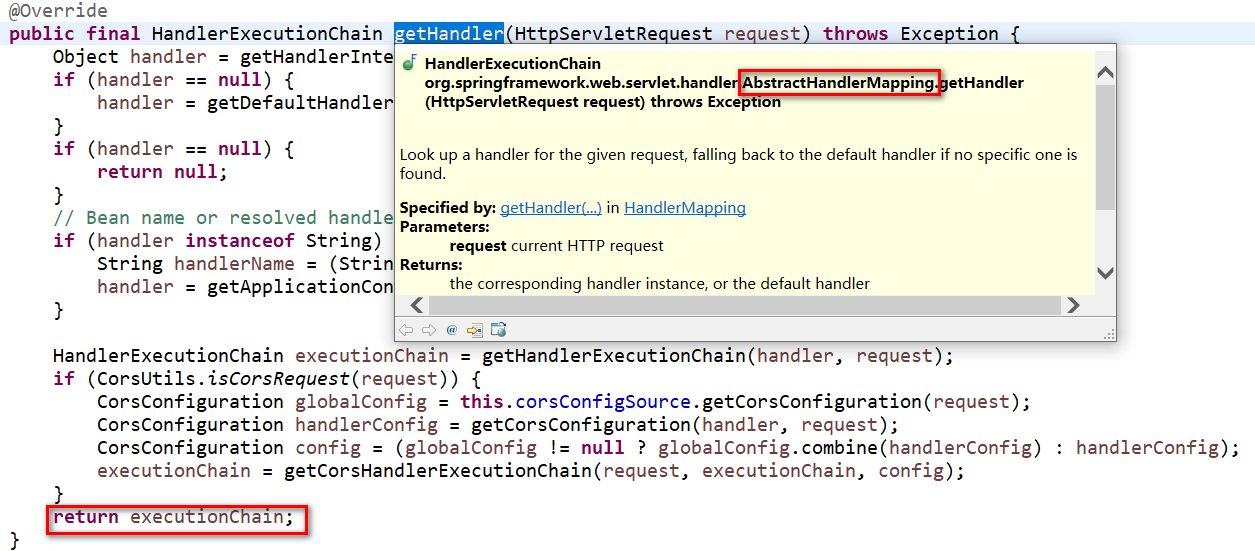
Task: Click scroll up arrow of popup vertical scrollbar
Action: pos(1105,72)
